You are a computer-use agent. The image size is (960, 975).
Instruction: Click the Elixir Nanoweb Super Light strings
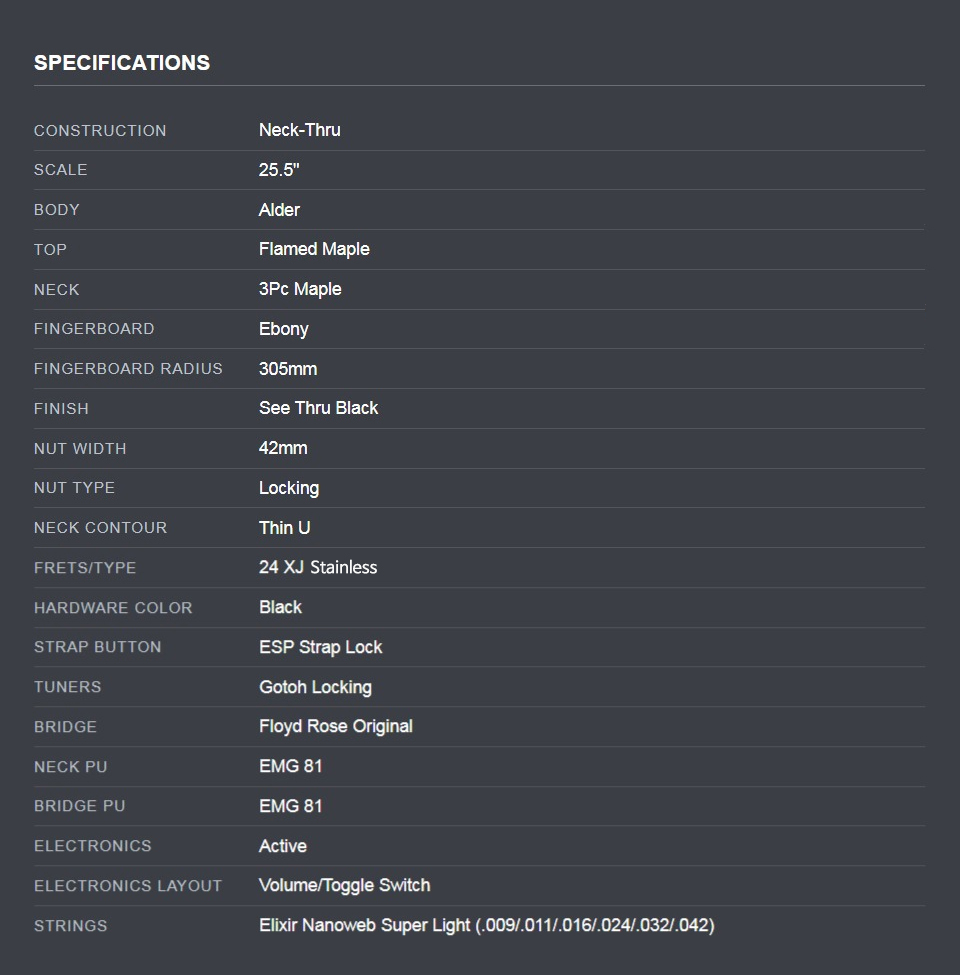click(x=486, y=925)
